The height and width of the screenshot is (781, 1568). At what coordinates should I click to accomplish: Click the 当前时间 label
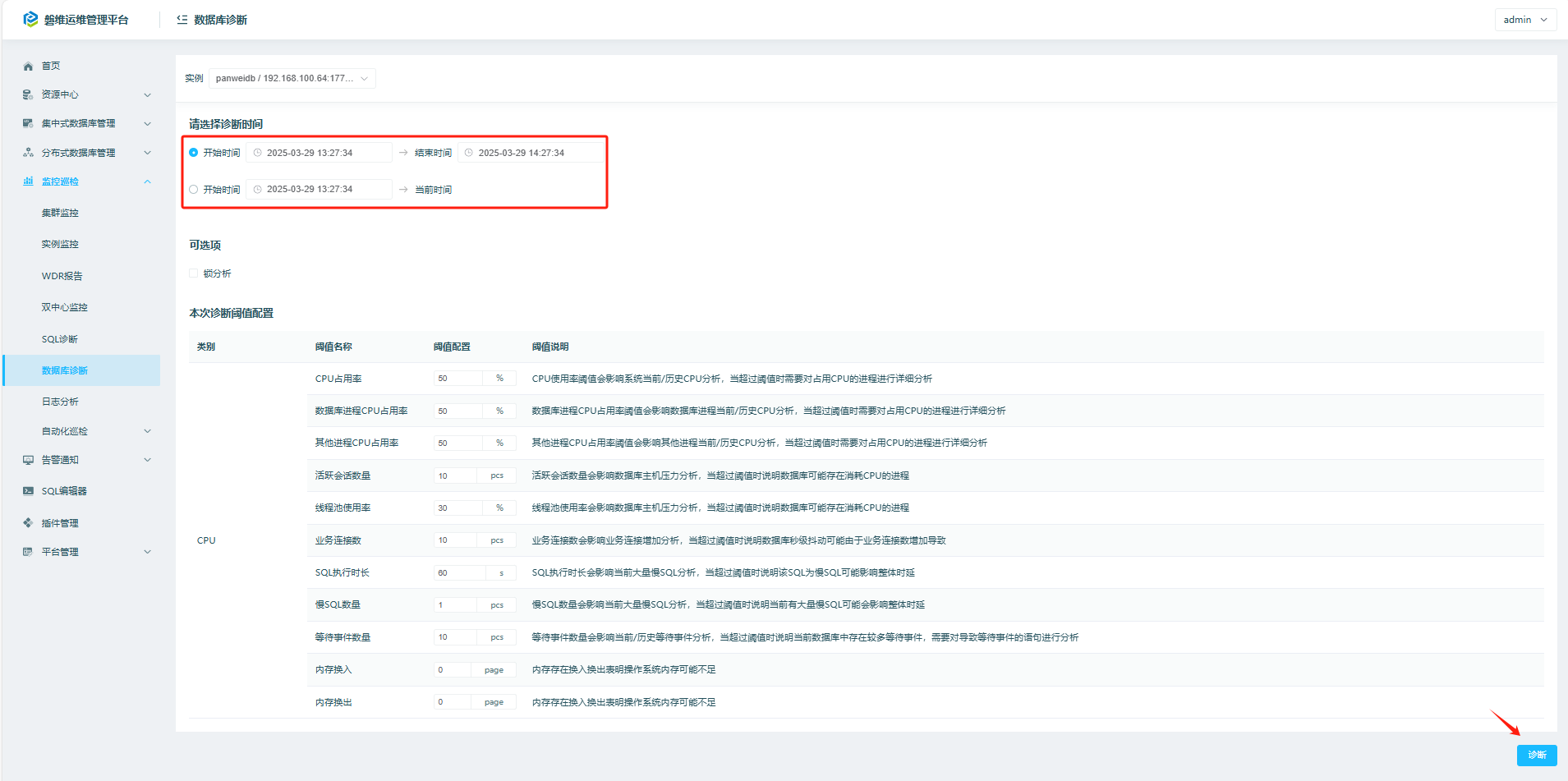coord(433,190)
